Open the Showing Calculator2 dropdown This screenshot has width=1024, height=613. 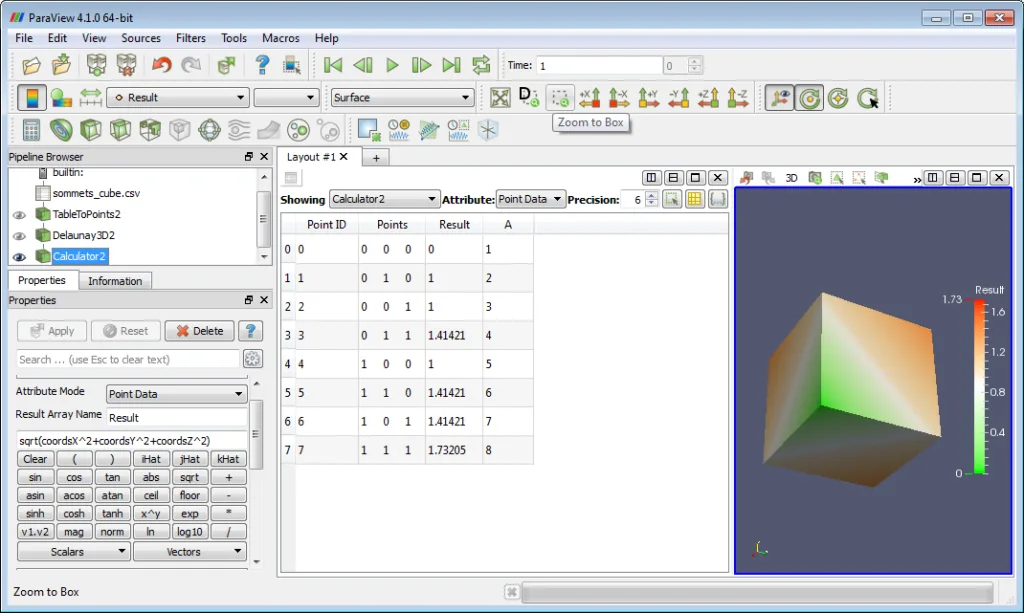tap(383, 199)
